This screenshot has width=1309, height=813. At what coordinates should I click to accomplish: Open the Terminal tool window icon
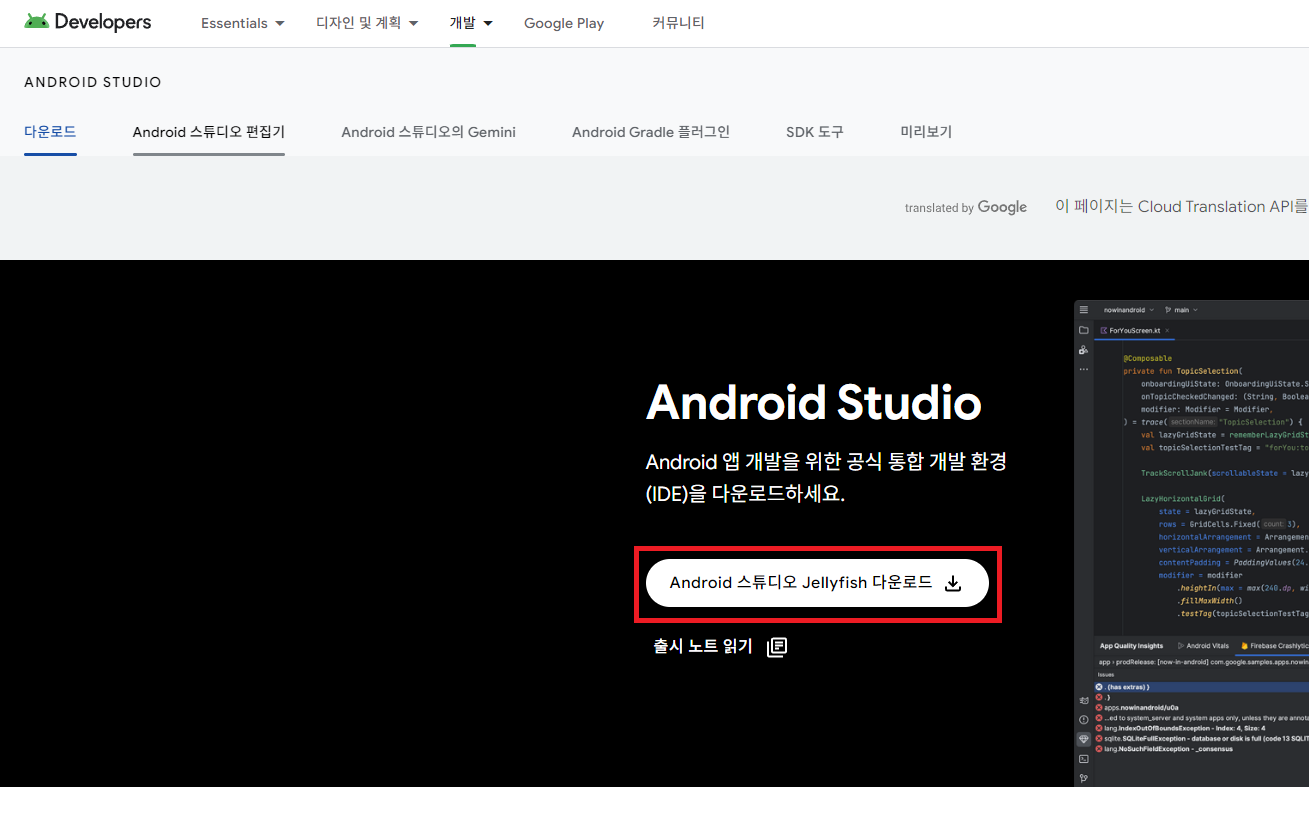(x=1084, y=759)
